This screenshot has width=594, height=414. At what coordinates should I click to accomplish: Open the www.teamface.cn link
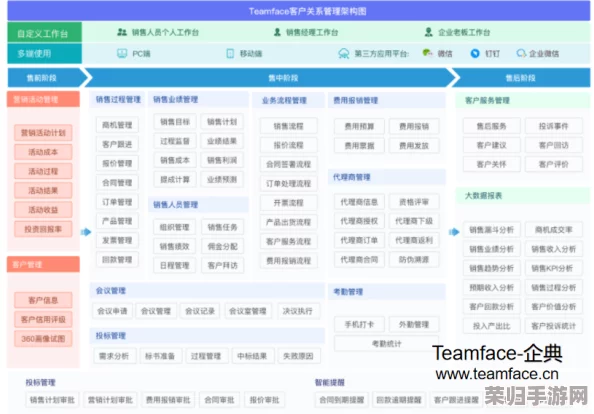pyautogui.click(x=497, y=374)
